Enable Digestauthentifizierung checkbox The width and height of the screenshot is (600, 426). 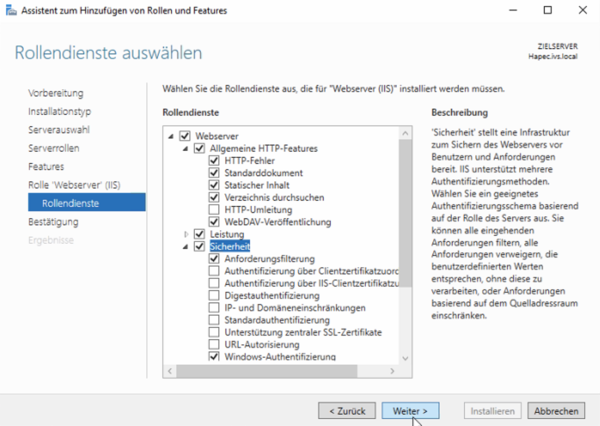click(x=214, y=295)
